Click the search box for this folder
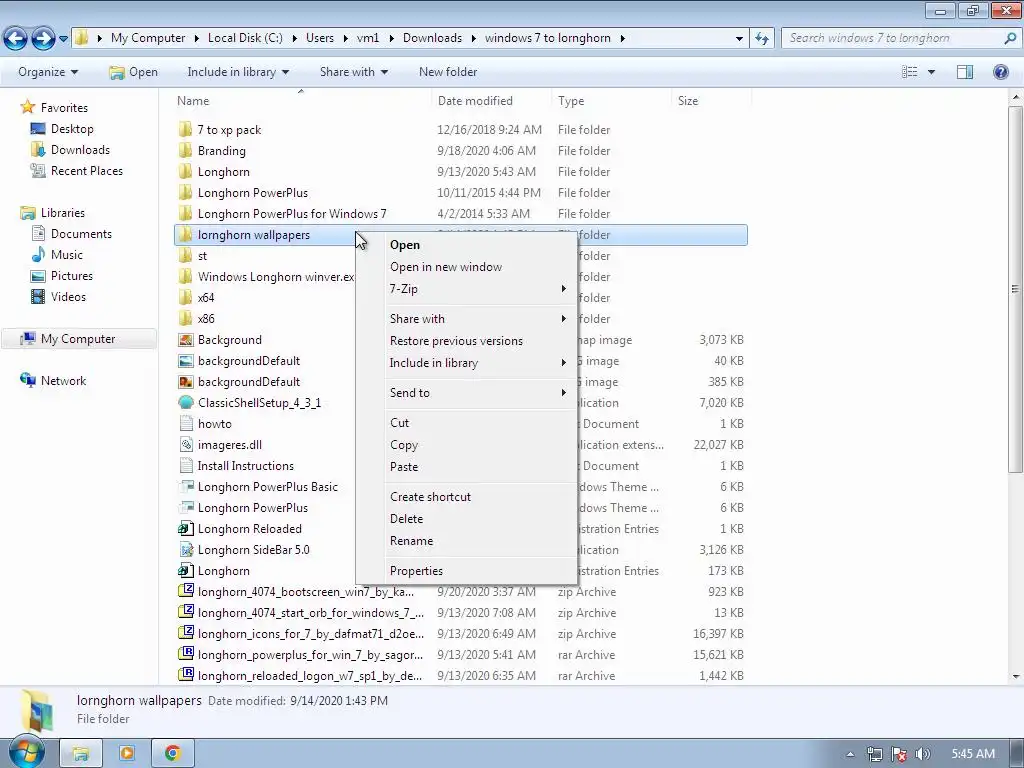This screenshot has width=1024, height=768. tap(900, 38)
